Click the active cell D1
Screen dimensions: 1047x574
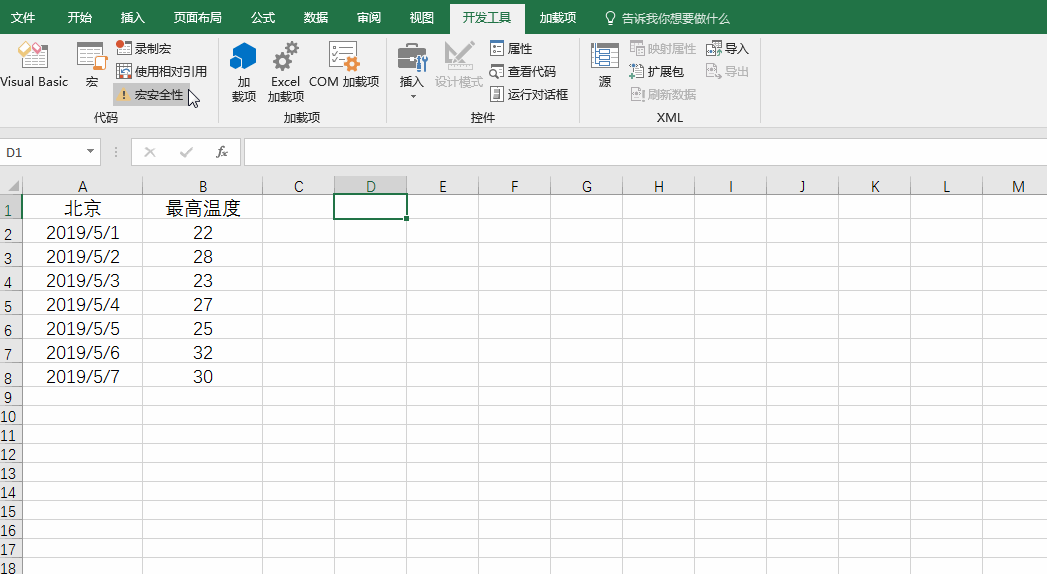(371, 207)
